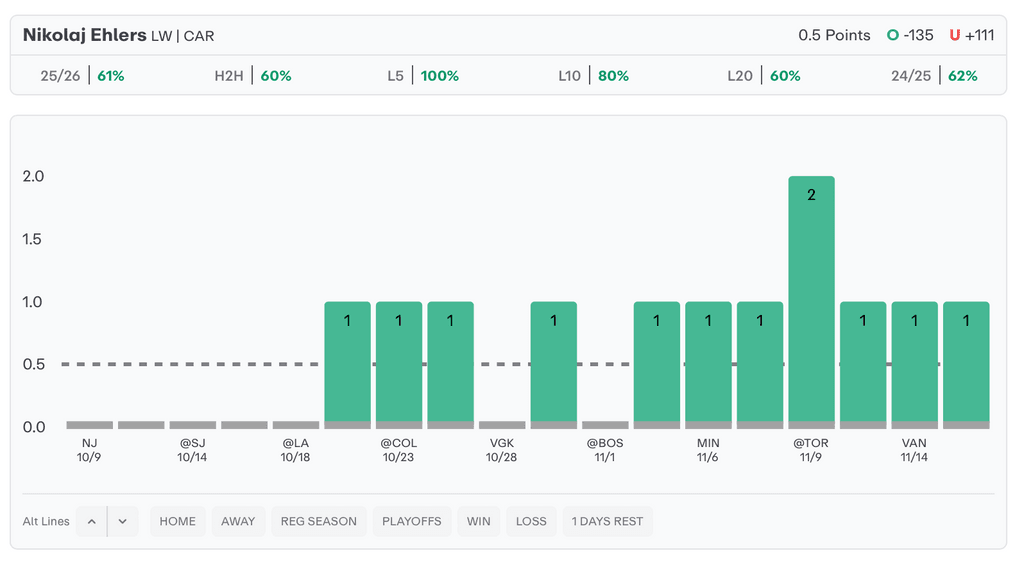Viewport: 1024px width, 563px height.
Task: Click the gray zero bar for VGK 10/28
Action: [502, 425]
